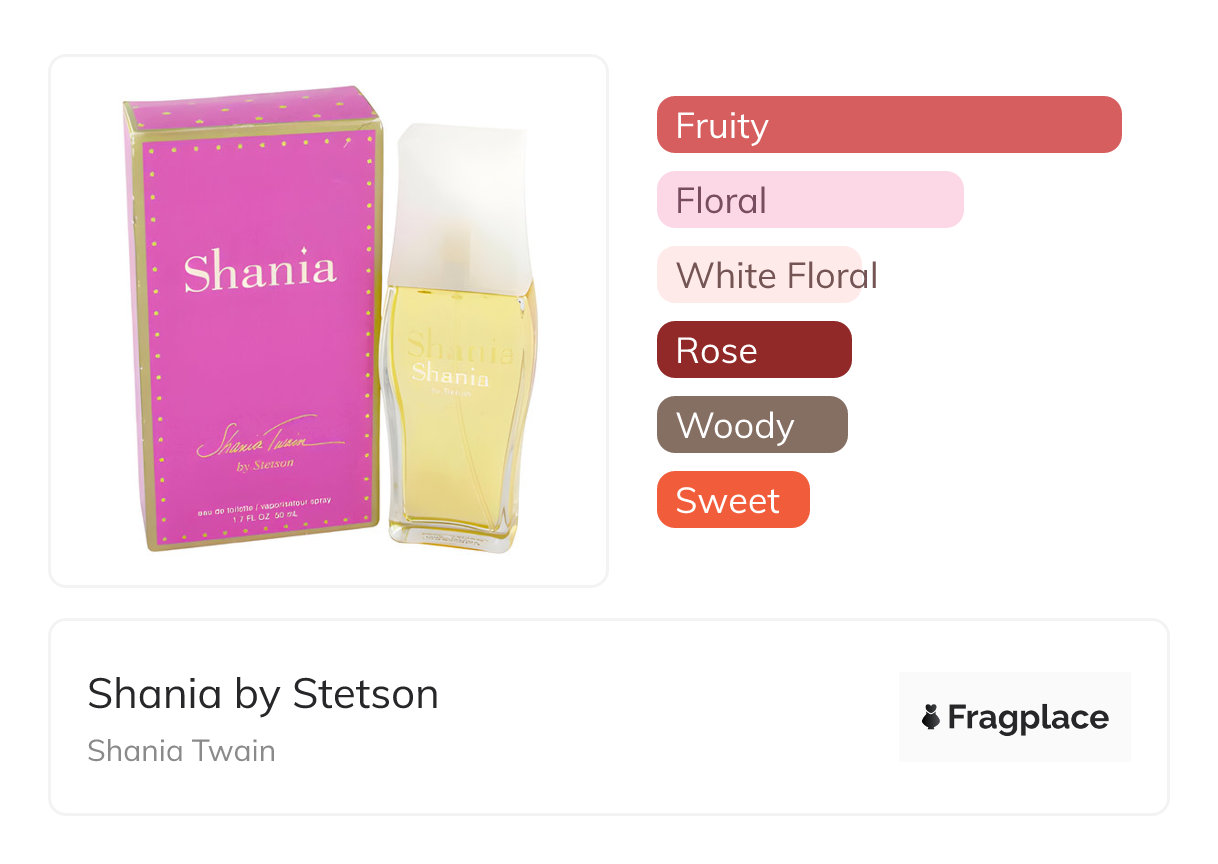The image size is (1218, 864).
Task: Click the Shania label on the bottle
Action: coord(451,374)
